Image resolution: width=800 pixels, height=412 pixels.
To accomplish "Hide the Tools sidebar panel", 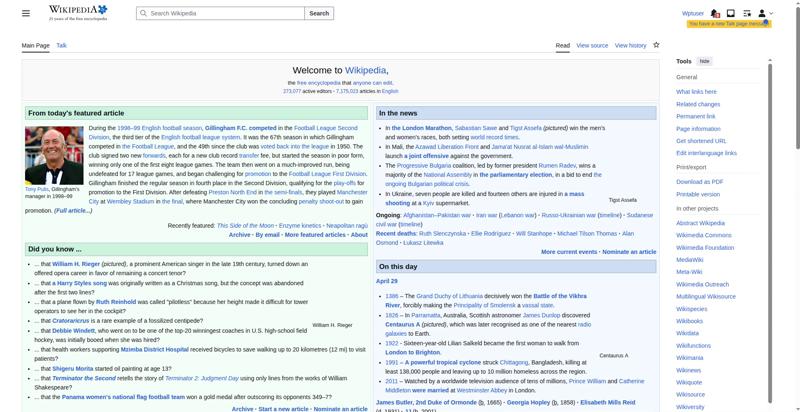I will pyautogui.click(x=705, y=61).
